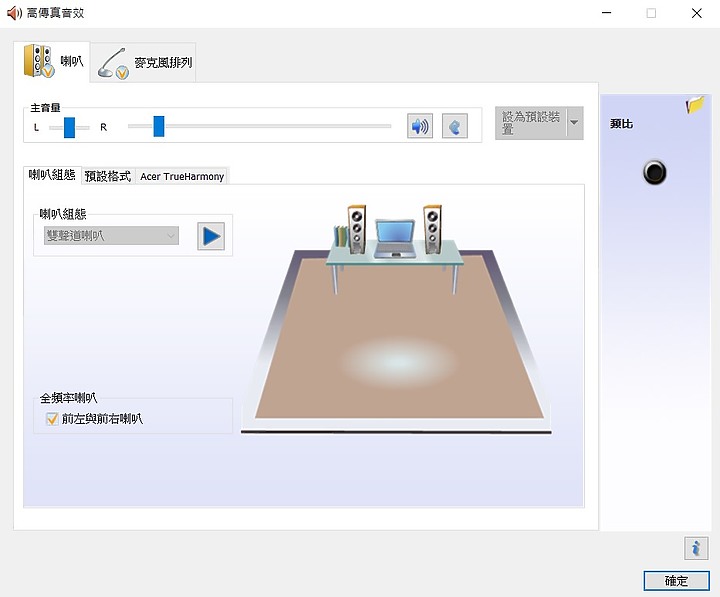The height and width of the screenshot is (597, 720).
Task: Click the 全頻率喇叭 label
Action: coord(68,398)
